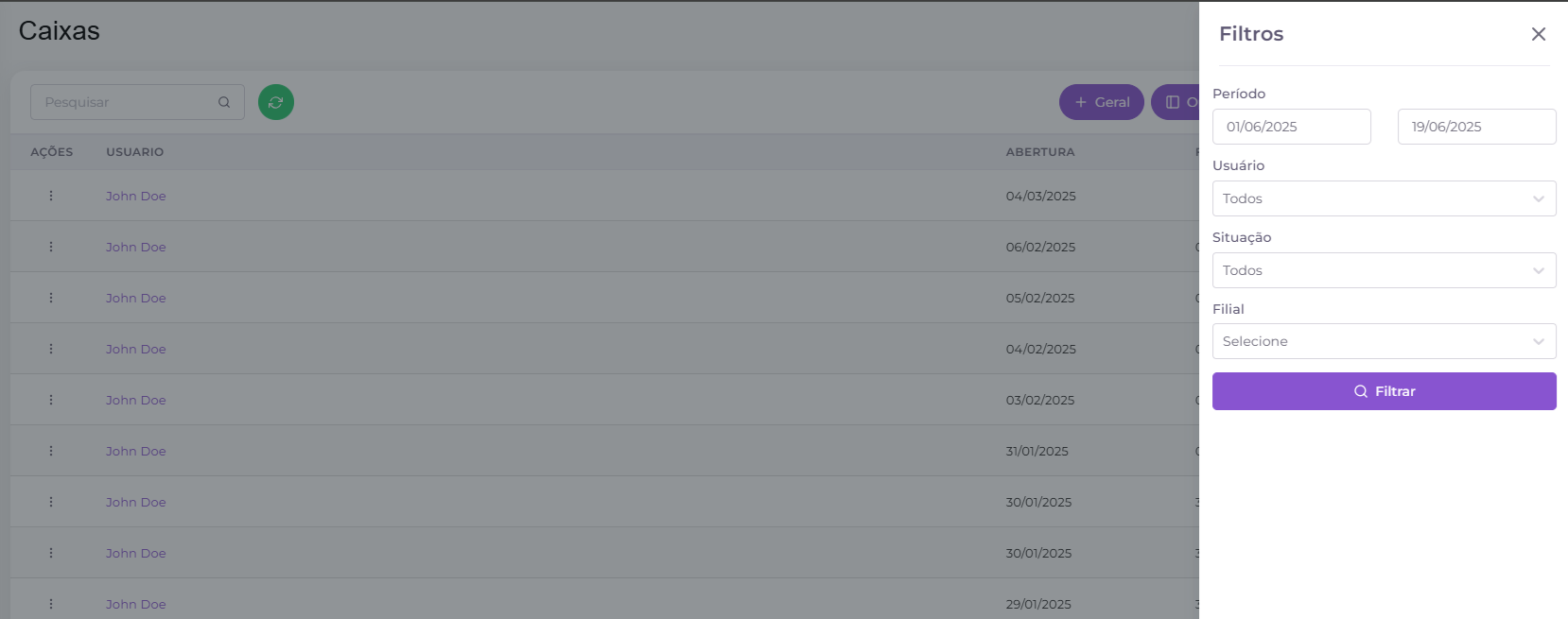
Task: Click the Geral button
Action: [1102, 102]
